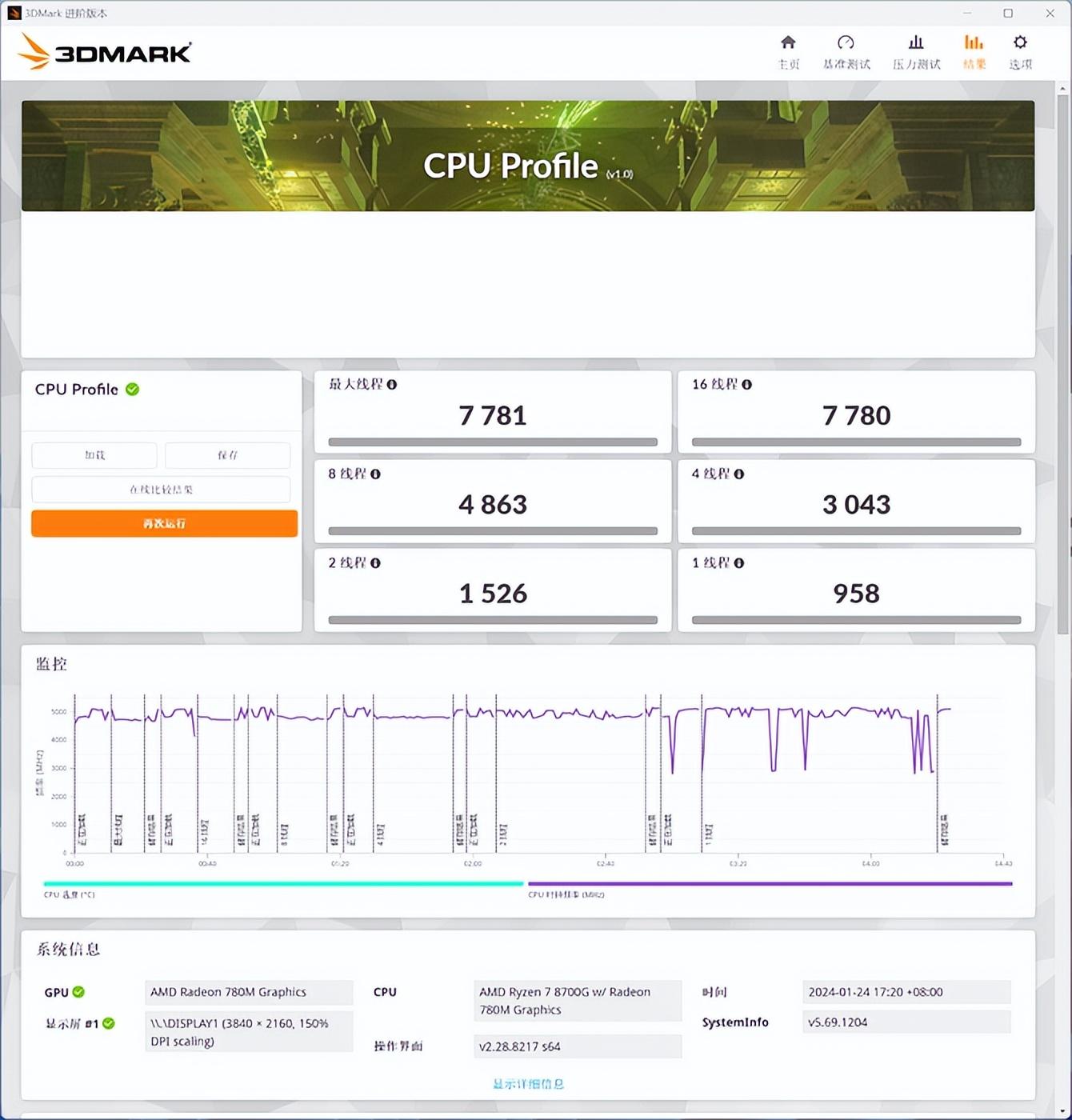Click the 系统信息 system info heading
Screen dimensions: 1072x1120
(x=68, y=950)
